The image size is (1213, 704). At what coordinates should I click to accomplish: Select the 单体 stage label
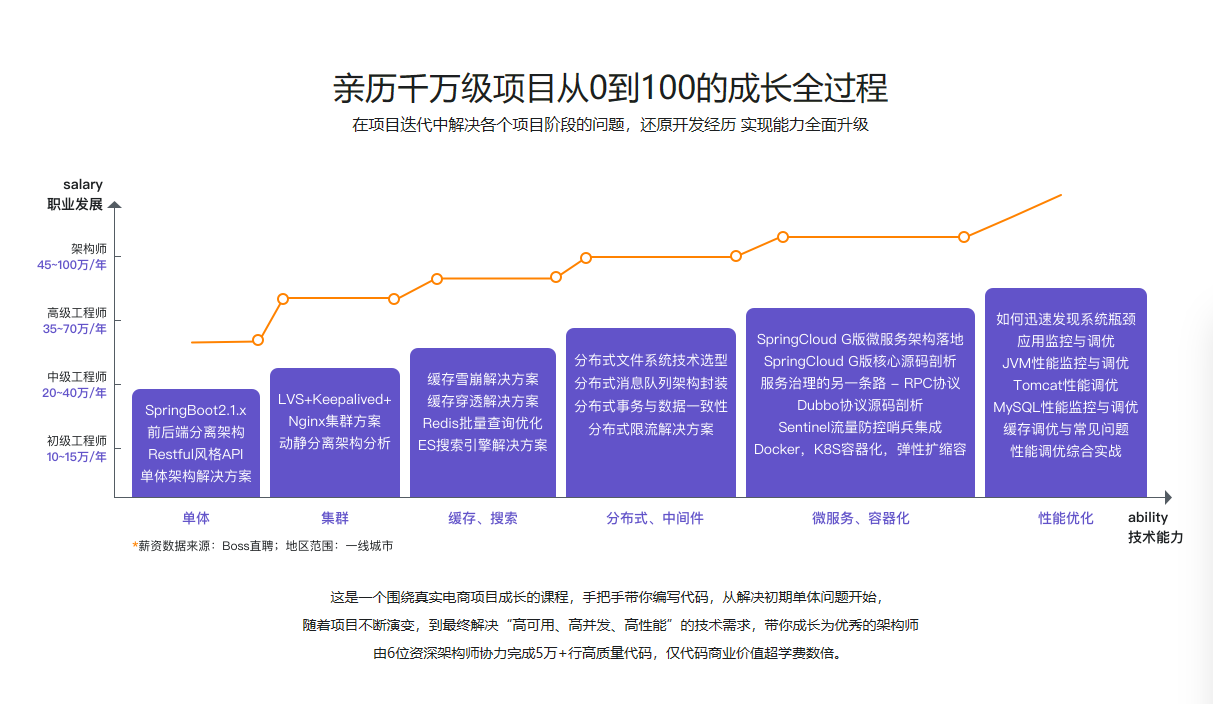point(196,518)
